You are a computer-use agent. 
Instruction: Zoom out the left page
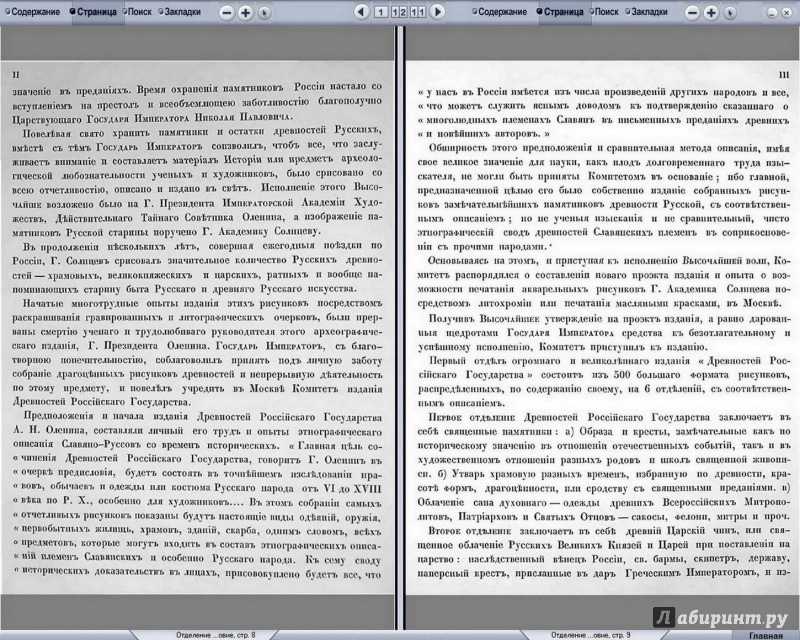[x=227, y=13]
